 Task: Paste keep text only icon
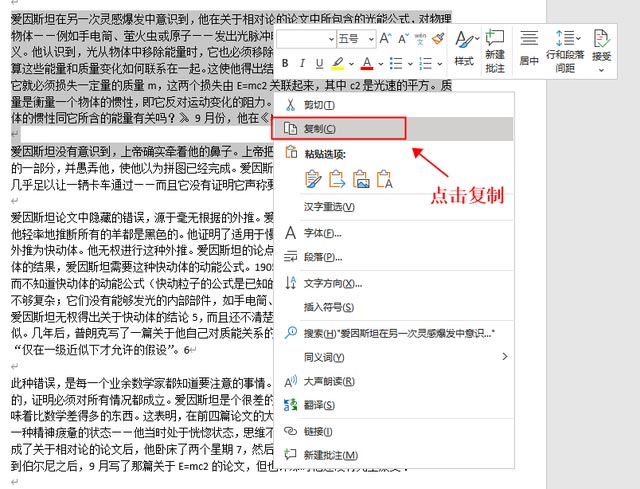click(384, 179)
